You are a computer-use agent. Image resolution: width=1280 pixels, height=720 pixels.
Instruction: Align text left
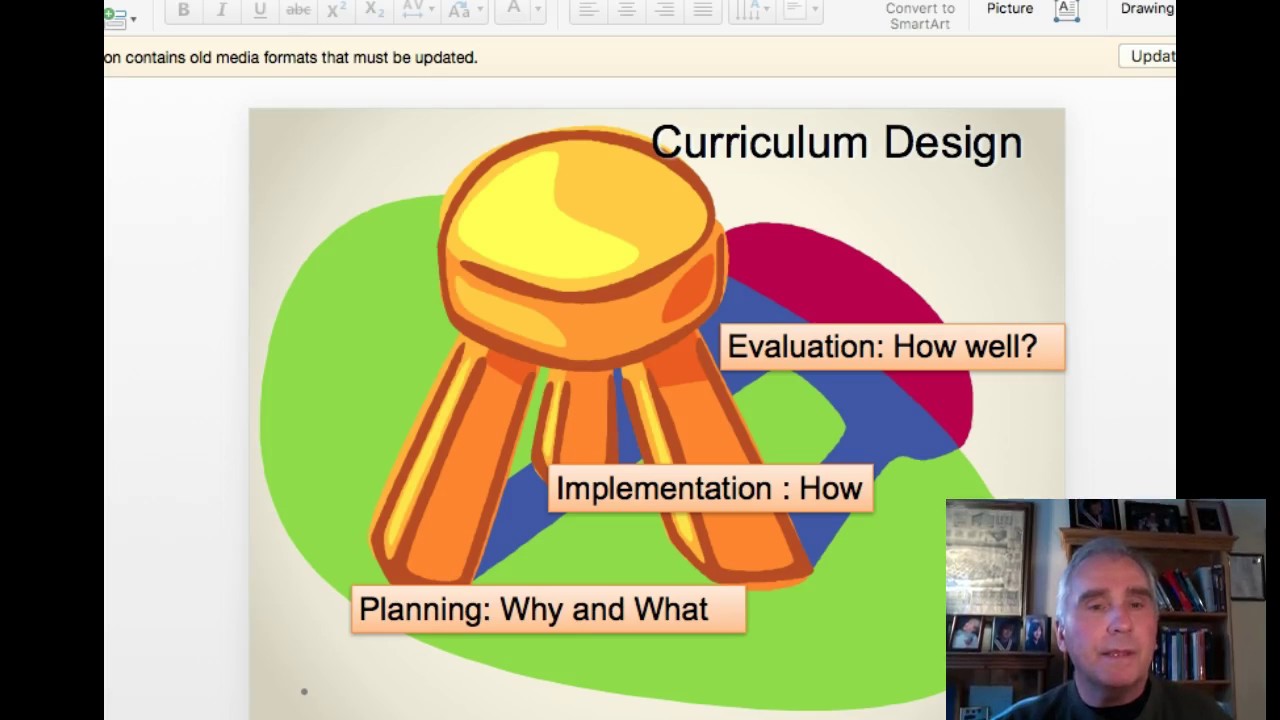click(x=588, y=10)
